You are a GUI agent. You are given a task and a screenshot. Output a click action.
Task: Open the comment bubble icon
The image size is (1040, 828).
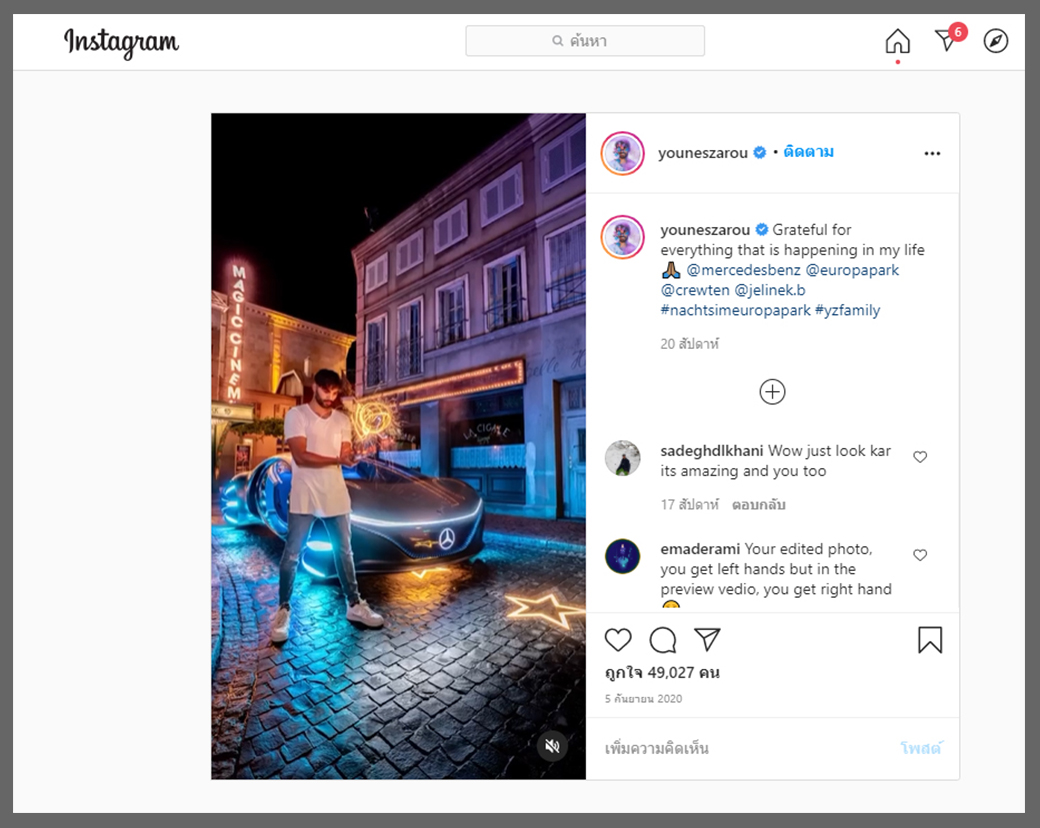[x=663, y=640]
